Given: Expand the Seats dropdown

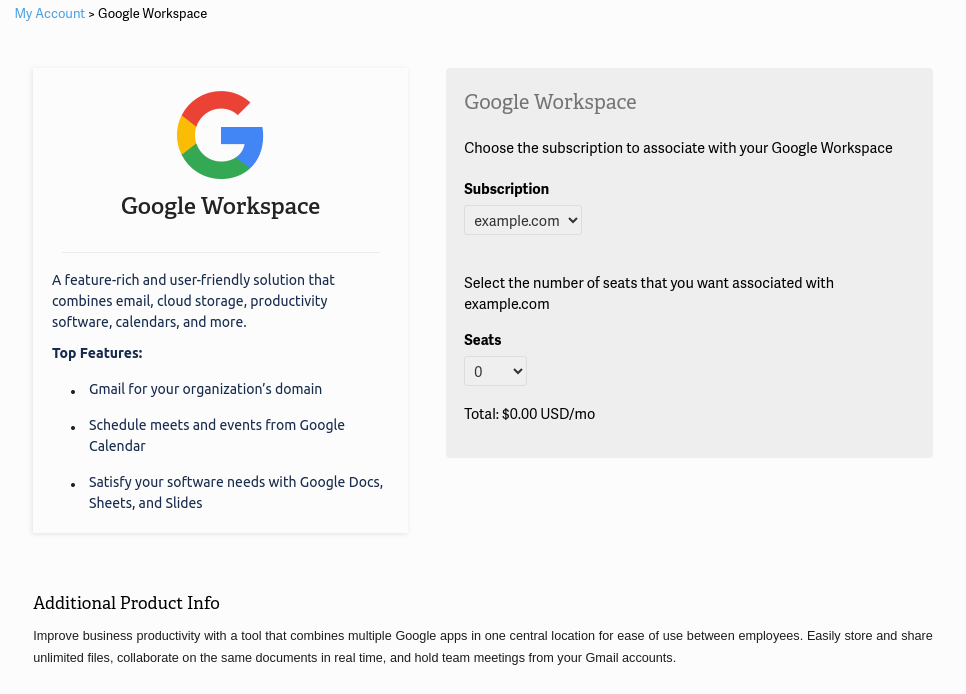Looking at the screenshot, I should tap(495, 371).
